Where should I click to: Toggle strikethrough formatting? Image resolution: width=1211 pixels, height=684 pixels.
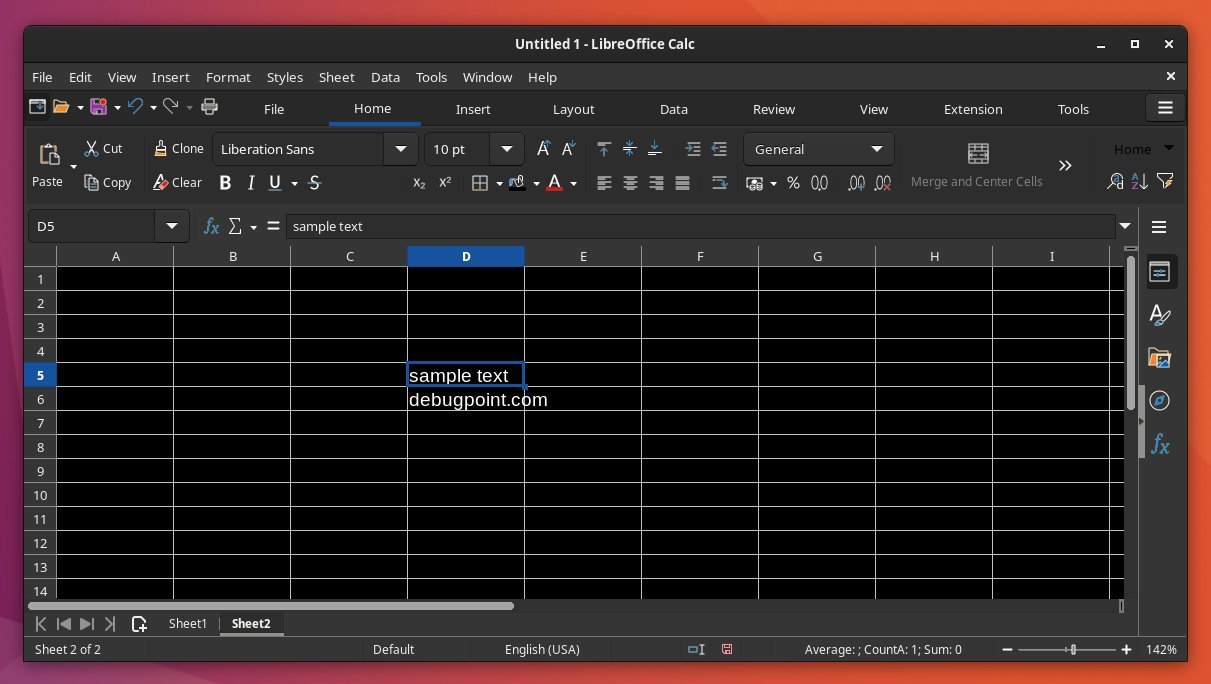point(314,183)
